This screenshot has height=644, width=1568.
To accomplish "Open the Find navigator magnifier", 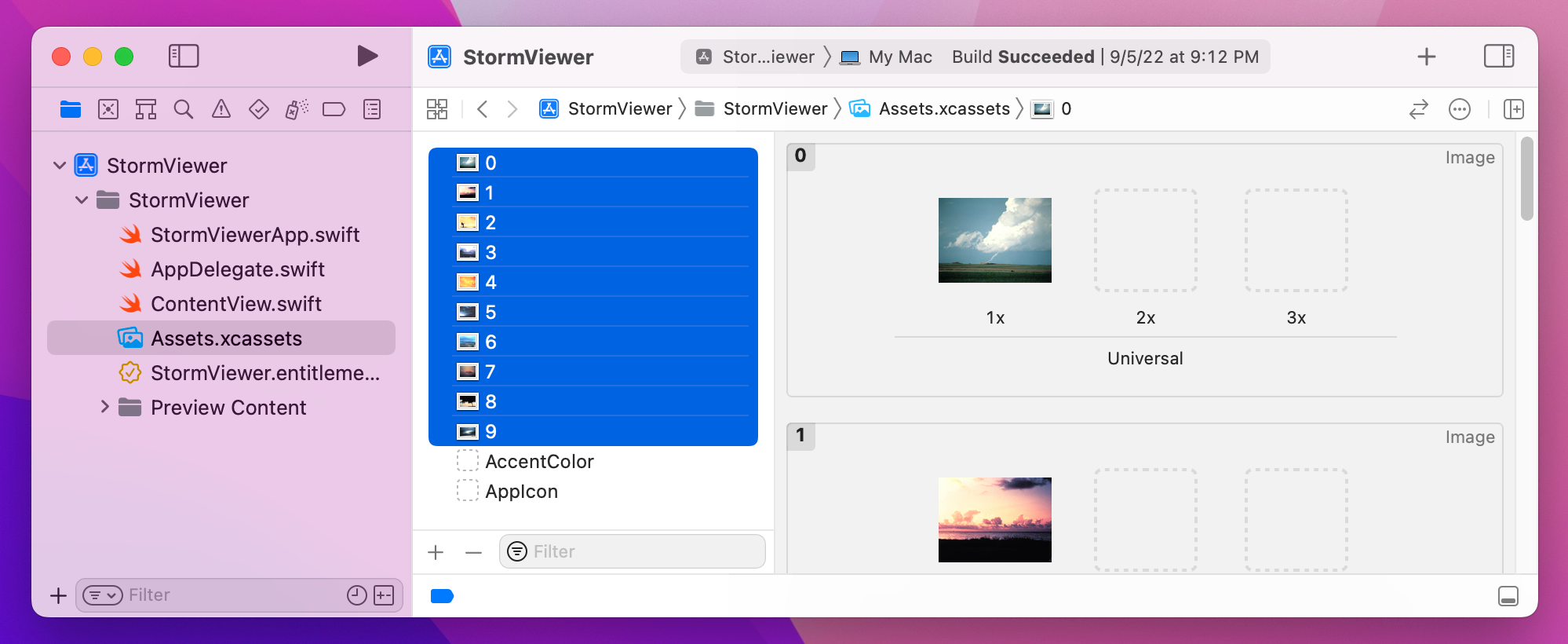I will click(184, 109).
